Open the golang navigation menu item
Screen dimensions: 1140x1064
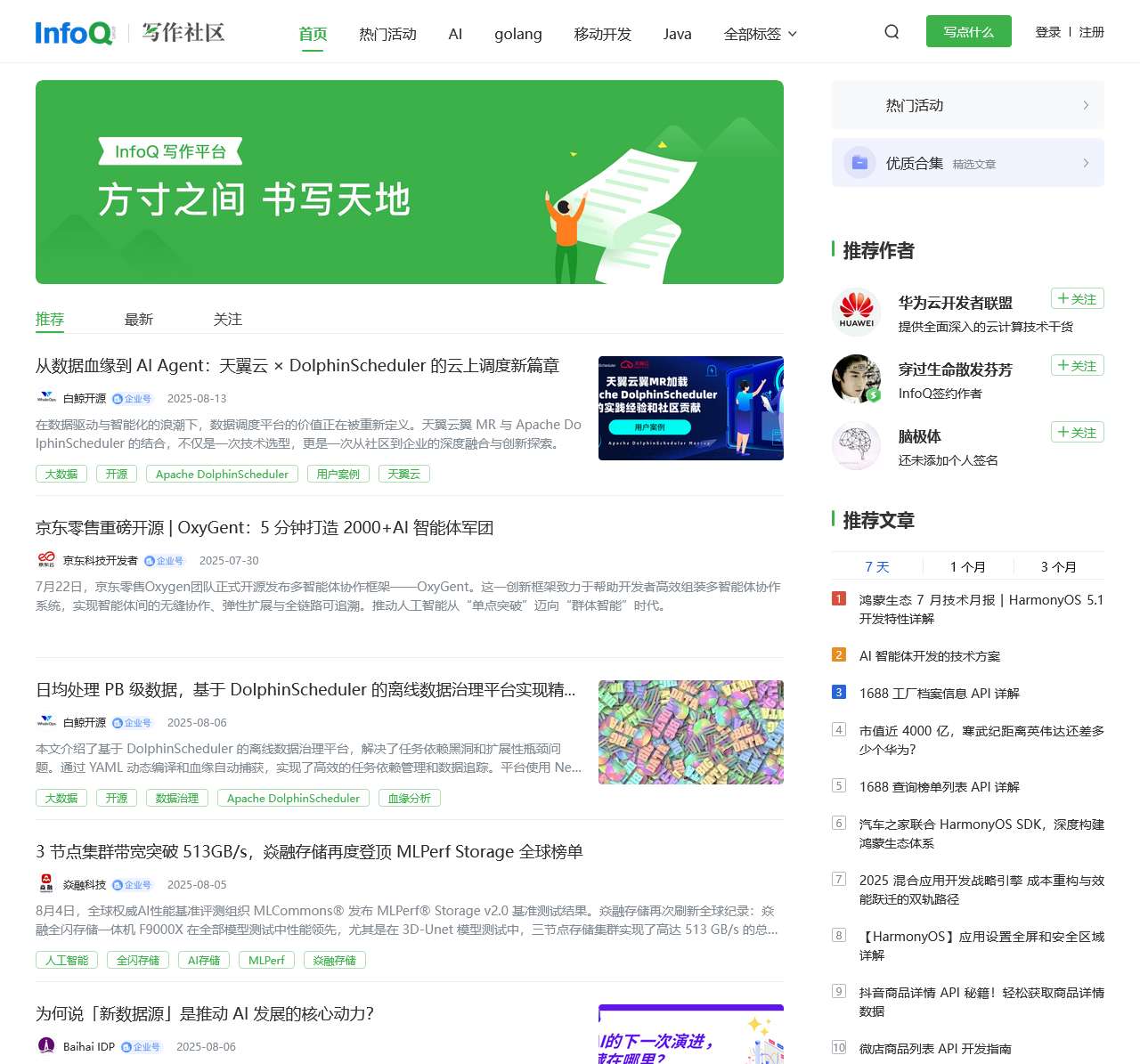point(517,34)
